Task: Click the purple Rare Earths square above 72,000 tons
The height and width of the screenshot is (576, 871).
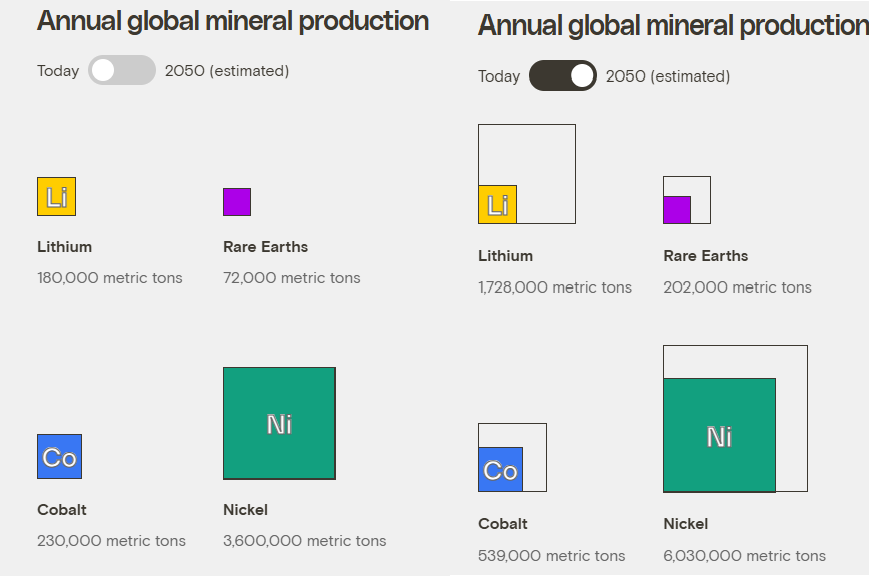Action: coord(237,202)
